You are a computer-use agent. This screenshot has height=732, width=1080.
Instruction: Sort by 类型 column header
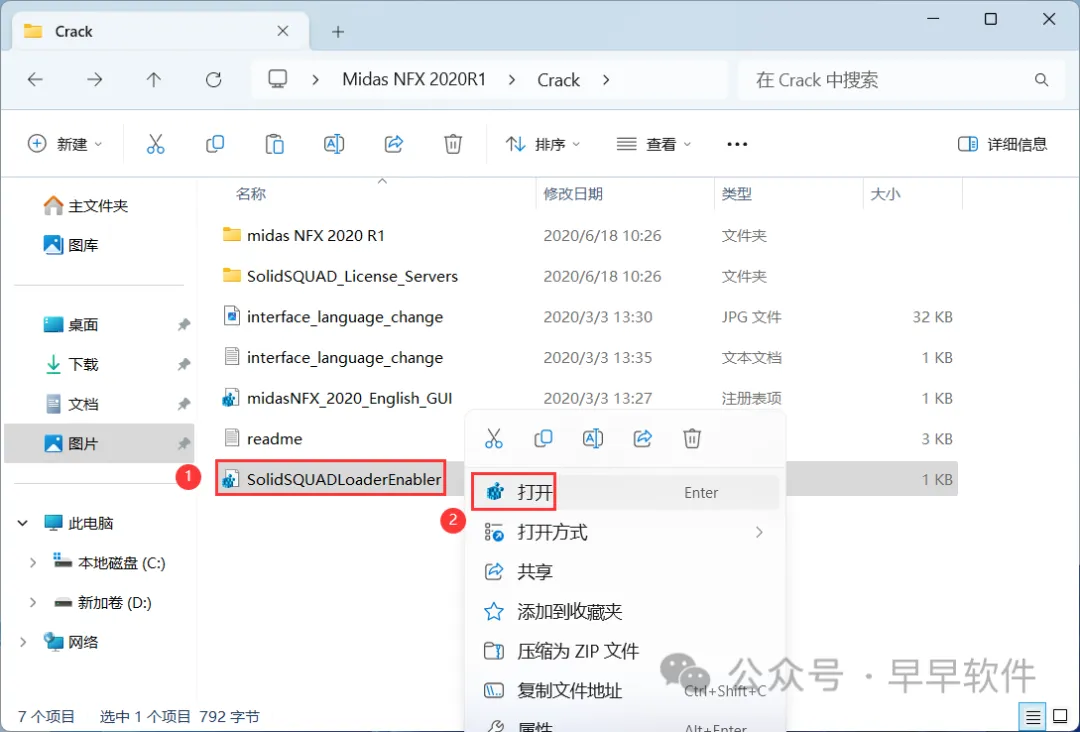tap(736, 194)
